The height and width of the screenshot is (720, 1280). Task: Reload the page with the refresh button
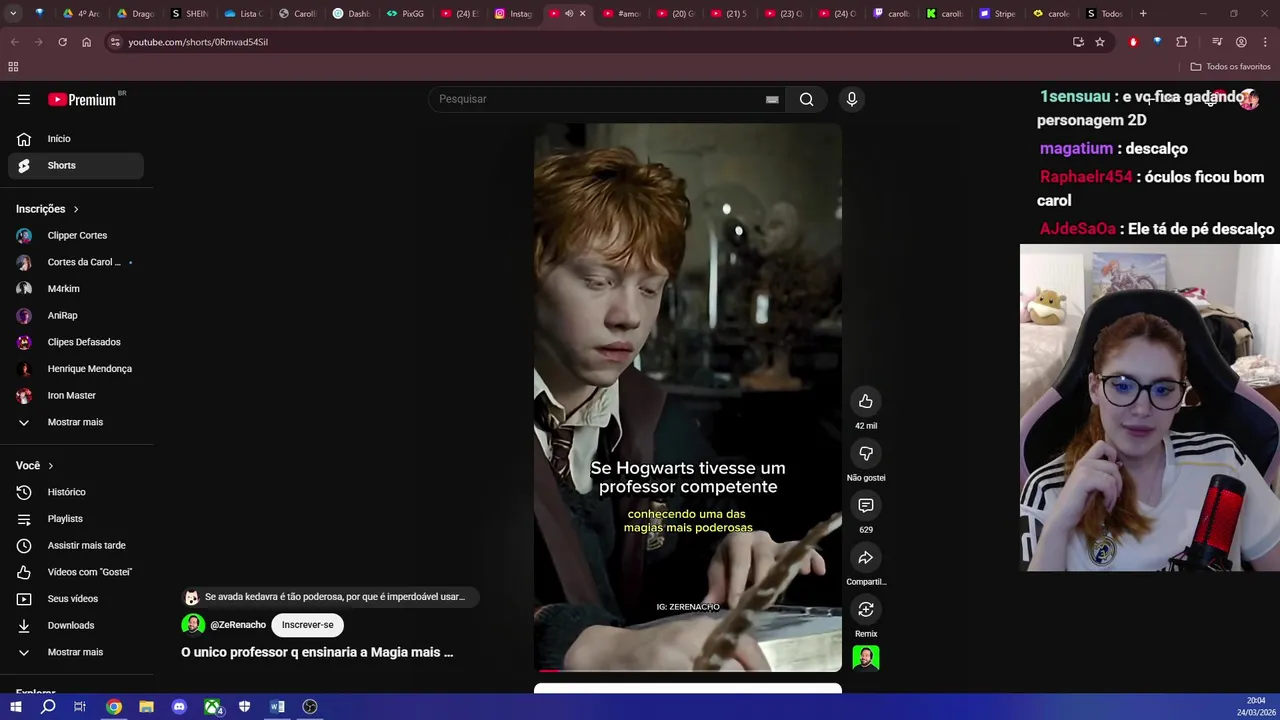(x=62, y=42)
